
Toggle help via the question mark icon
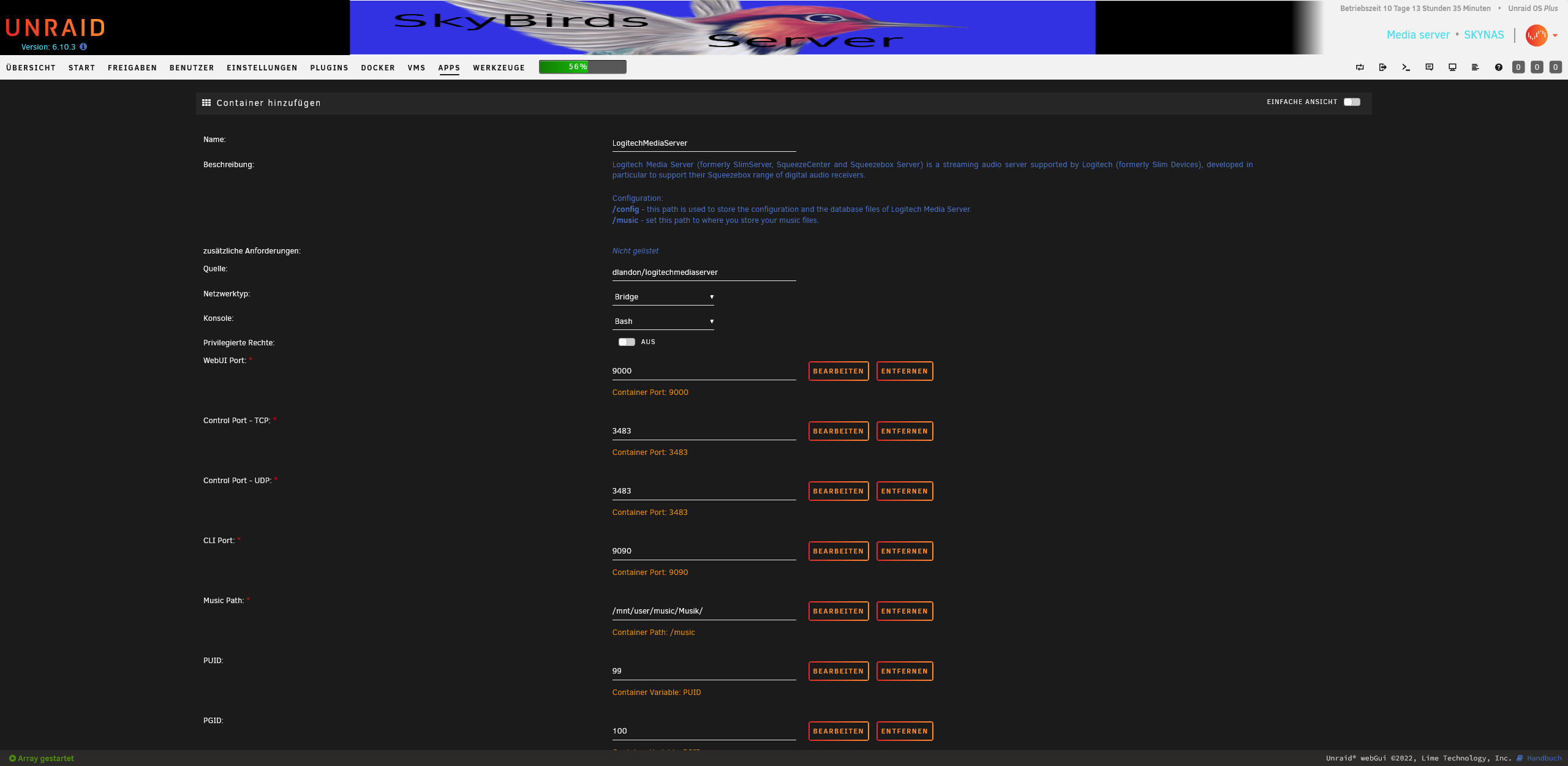coord(1498,67)
